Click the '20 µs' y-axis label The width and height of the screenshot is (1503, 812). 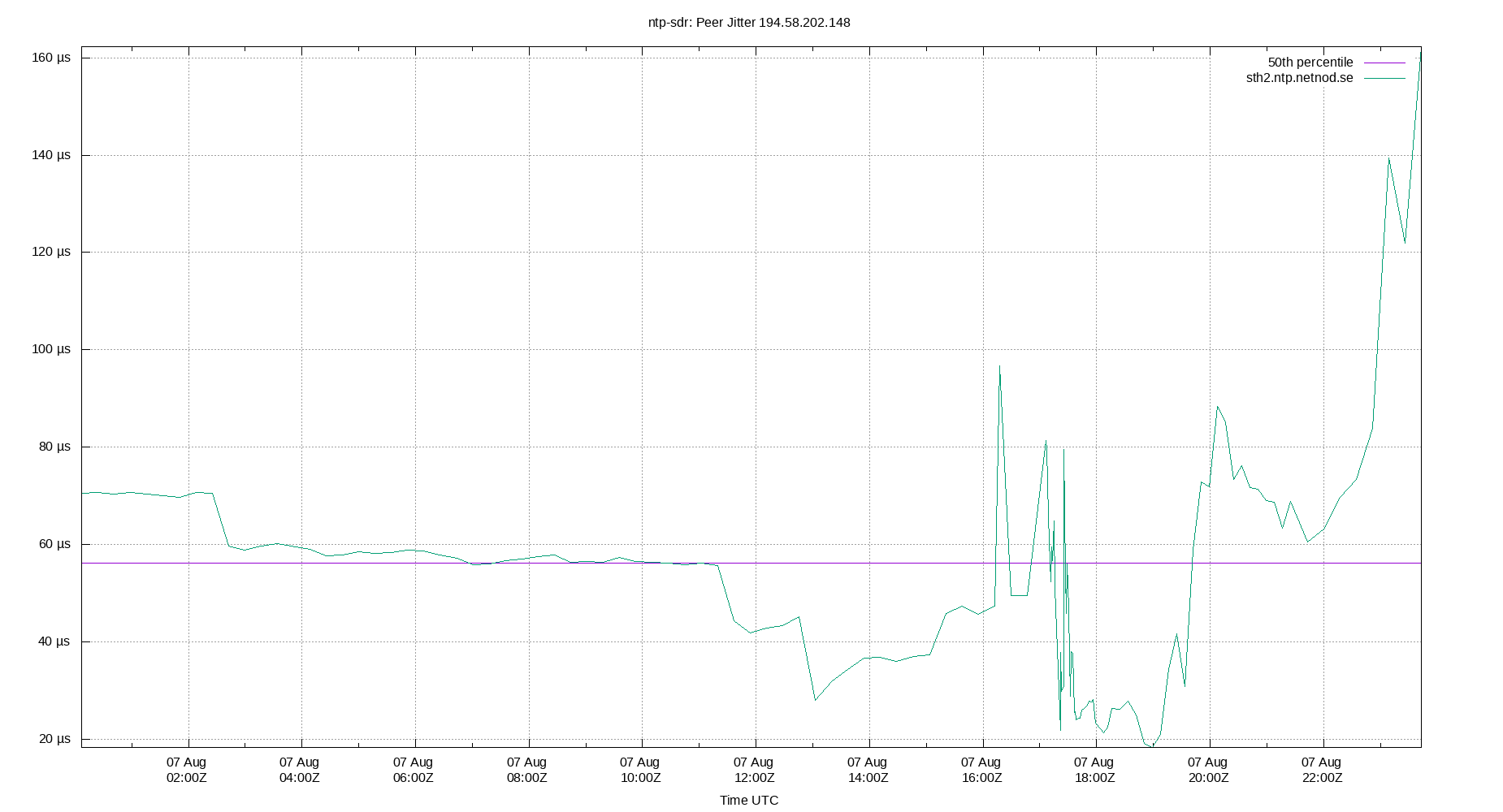coord(54,739)
